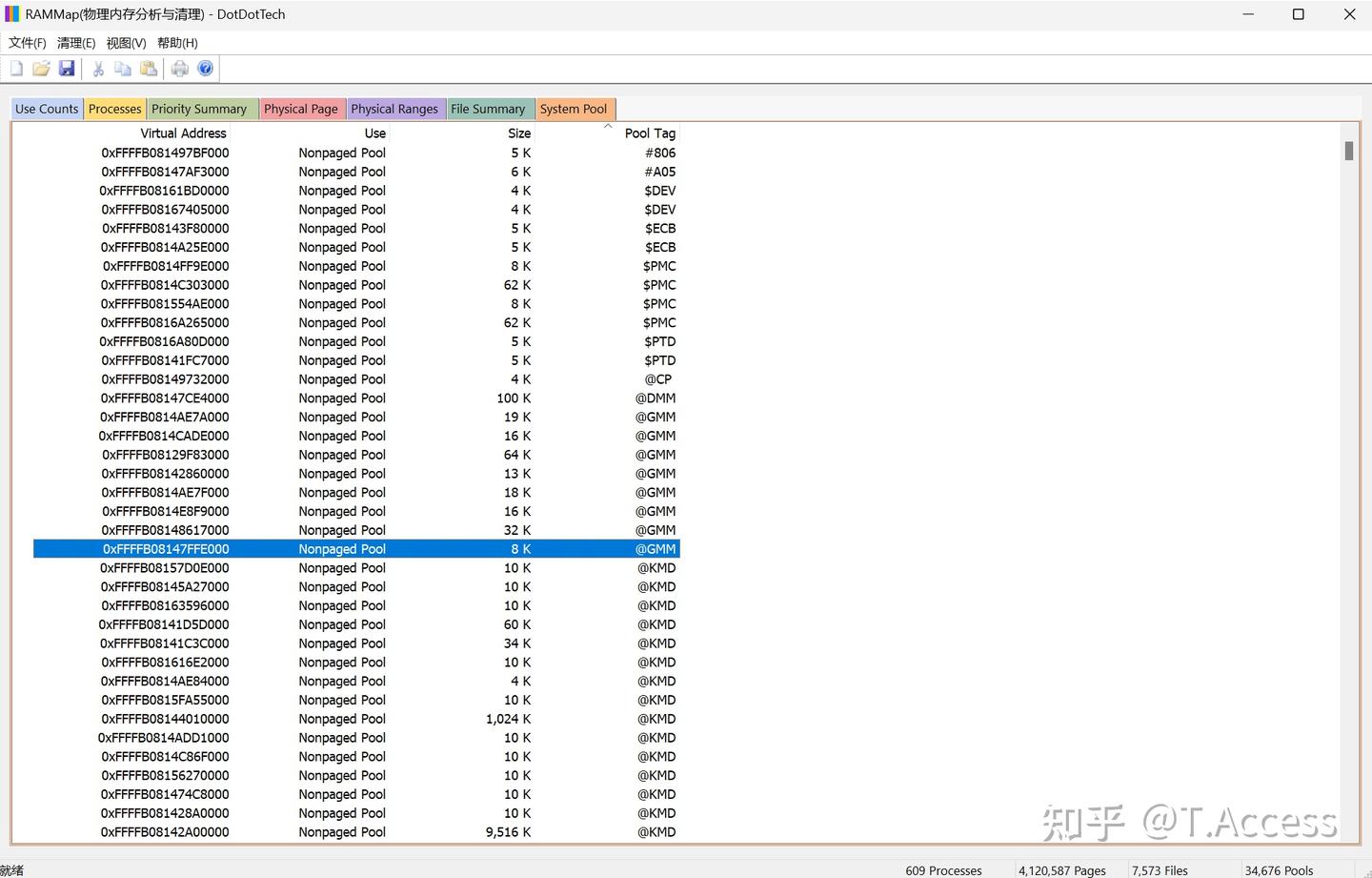The width and height of the screenshot is (1372, 878).
Task: Click the 7,573 Files status entry
Action: (1160, 870)
